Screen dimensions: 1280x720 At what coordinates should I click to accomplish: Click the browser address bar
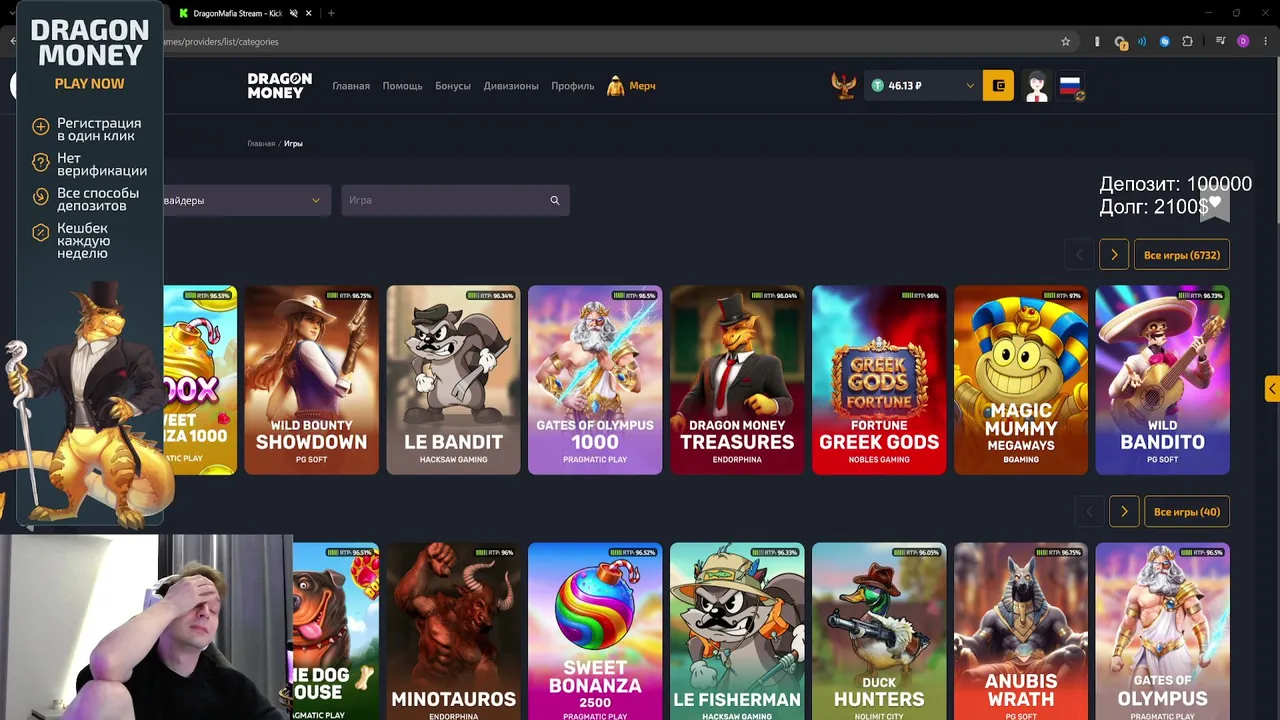coord(600,41)
